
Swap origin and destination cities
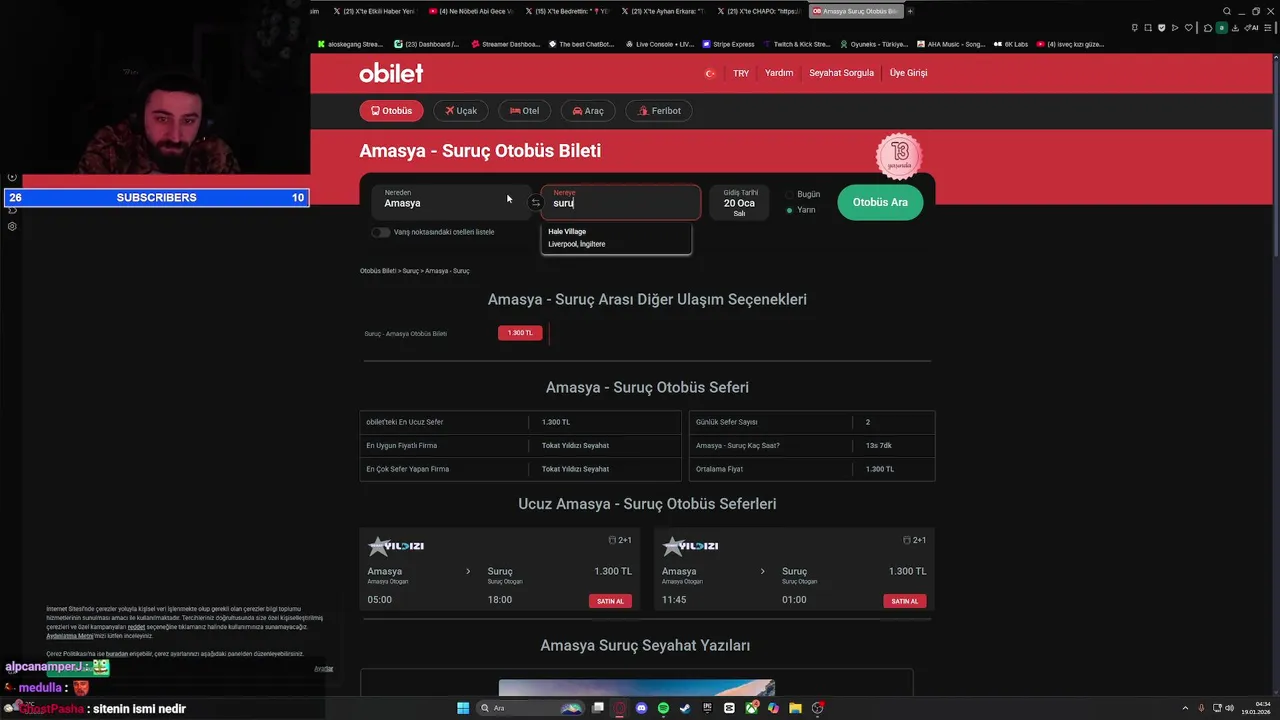[536, 203]
